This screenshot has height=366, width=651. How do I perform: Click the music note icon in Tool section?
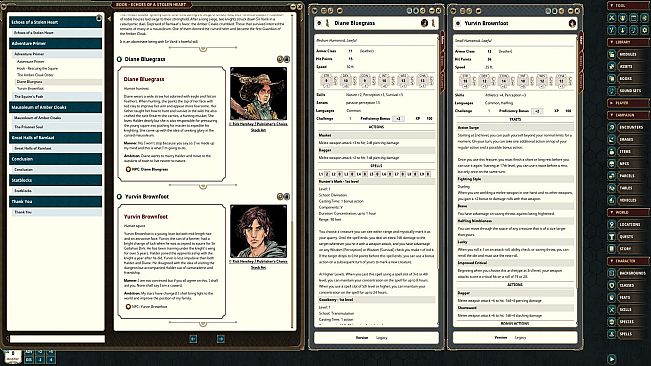pyautogui.click(x=634, y=30)
